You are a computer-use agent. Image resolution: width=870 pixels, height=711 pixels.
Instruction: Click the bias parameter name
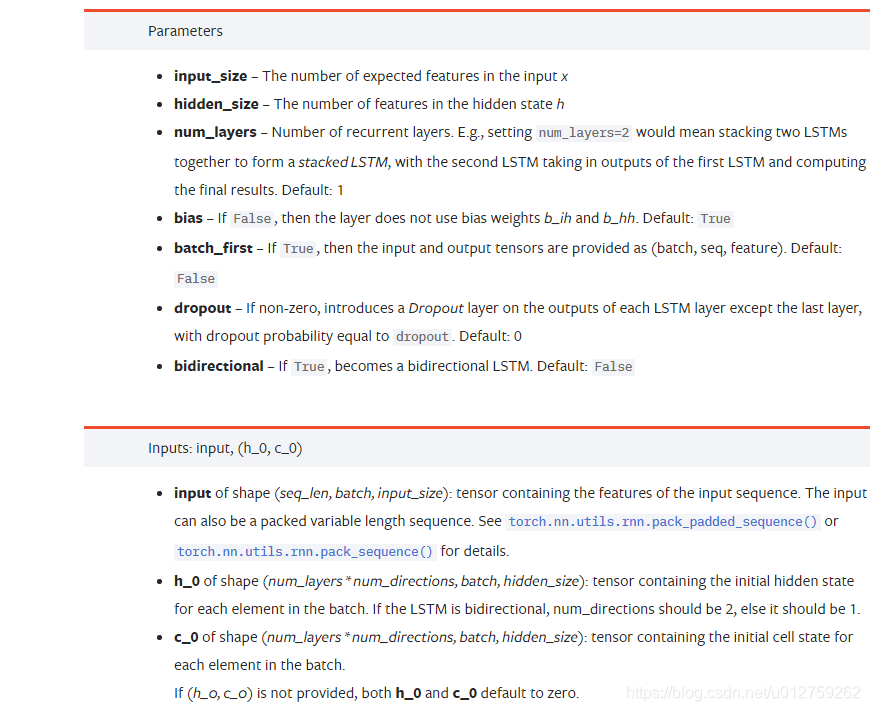(x=188, y=218)
